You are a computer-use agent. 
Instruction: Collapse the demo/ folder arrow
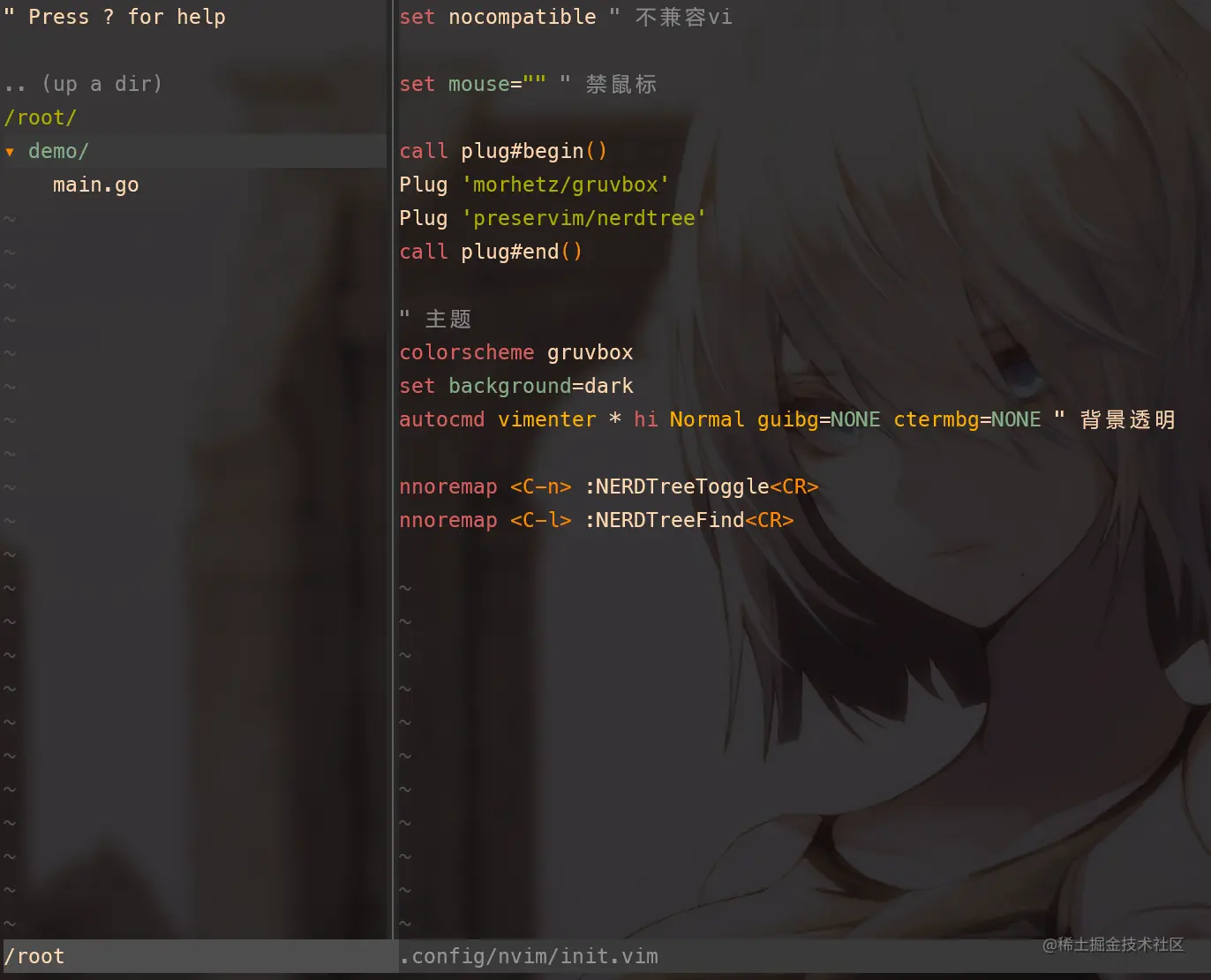10,152
